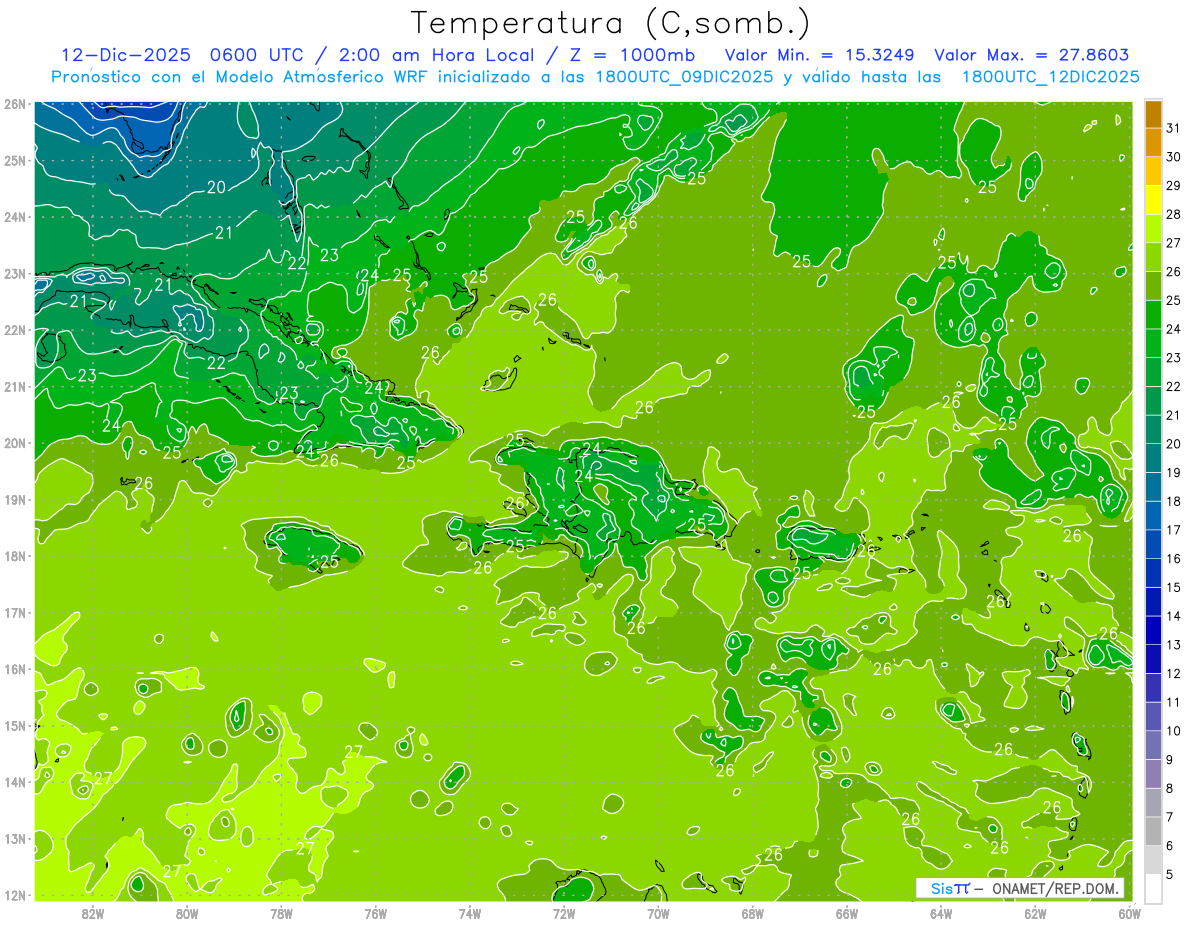
Task: Click the map title 'Temperatura (C,somb.)'
Action: click(x=611, y=22)
